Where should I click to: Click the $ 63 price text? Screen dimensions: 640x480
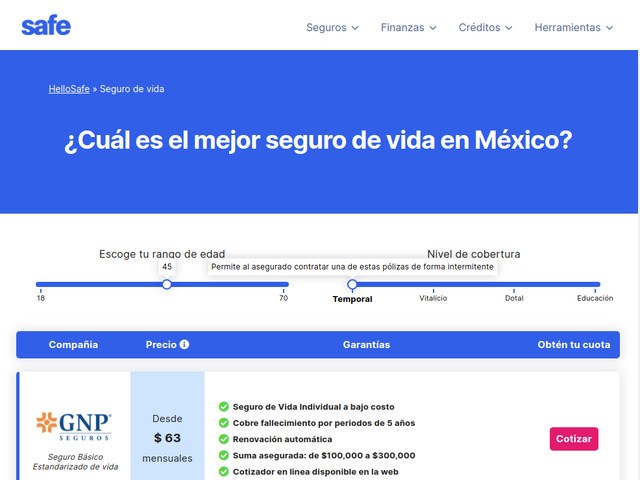[x=167, y=438]
